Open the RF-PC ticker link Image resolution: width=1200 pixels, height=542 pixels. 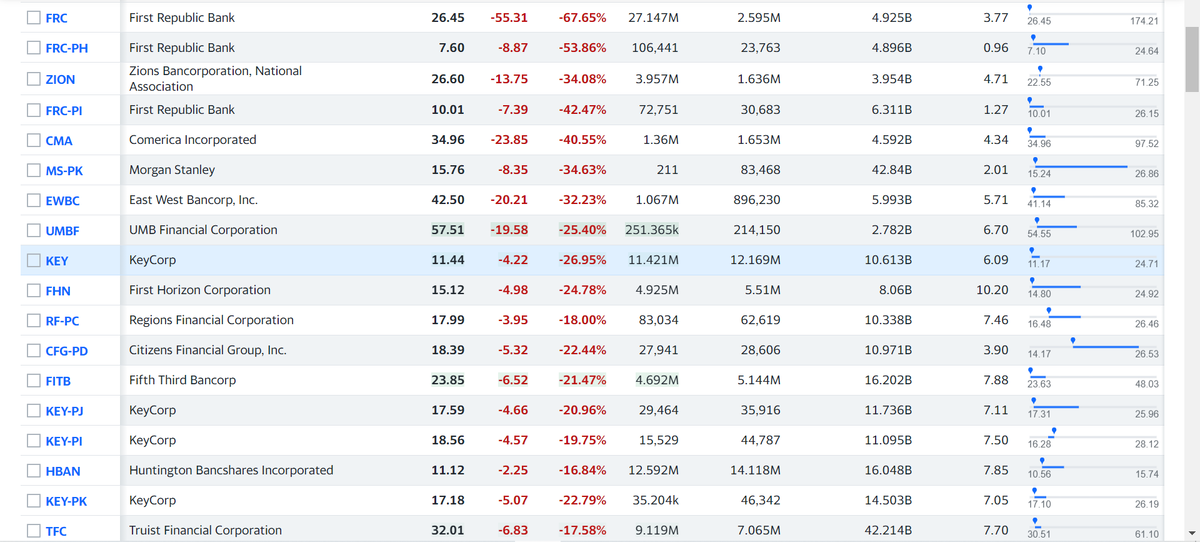pos(62,322)
